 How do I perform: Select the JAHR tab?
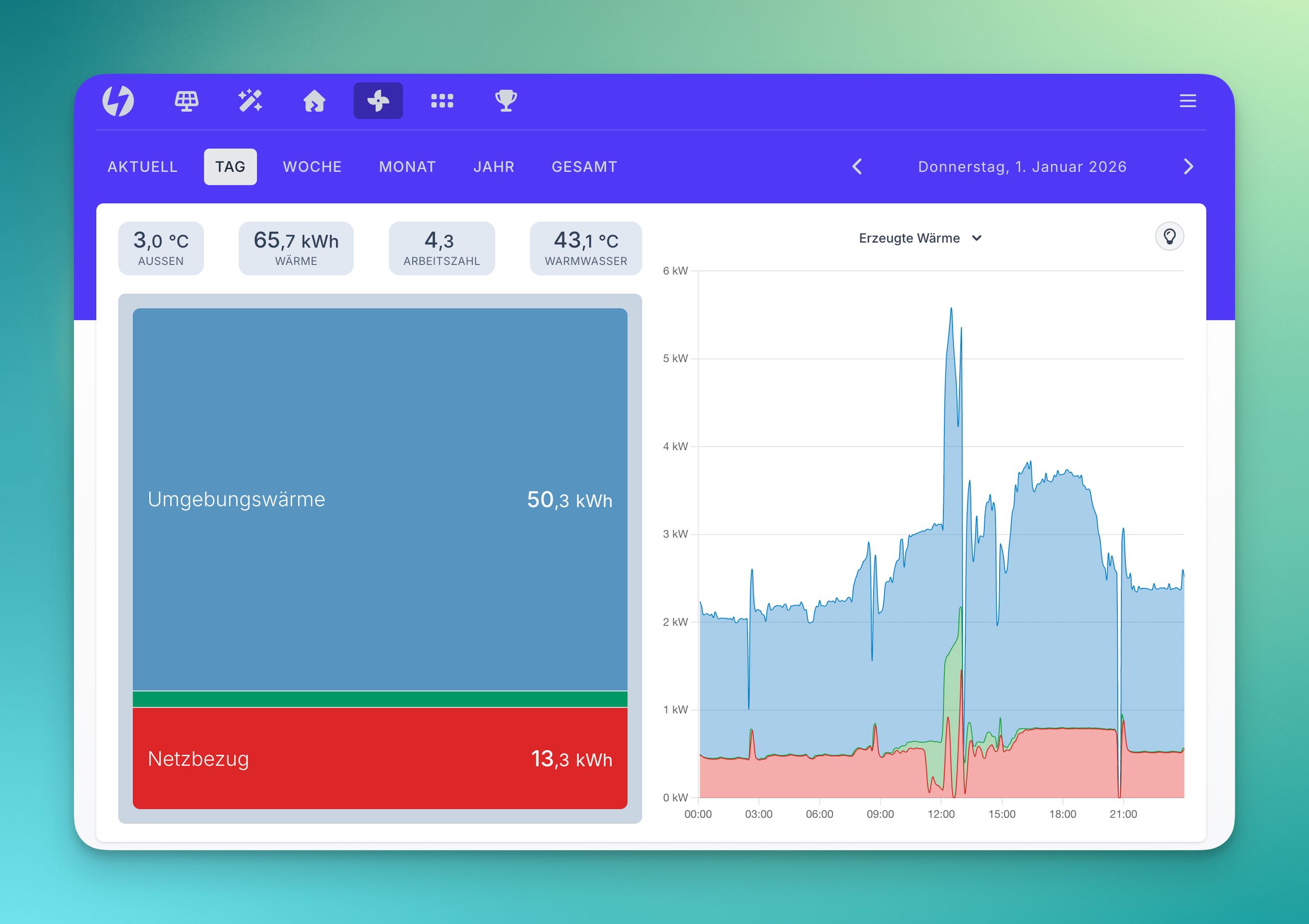coord(494,166)
